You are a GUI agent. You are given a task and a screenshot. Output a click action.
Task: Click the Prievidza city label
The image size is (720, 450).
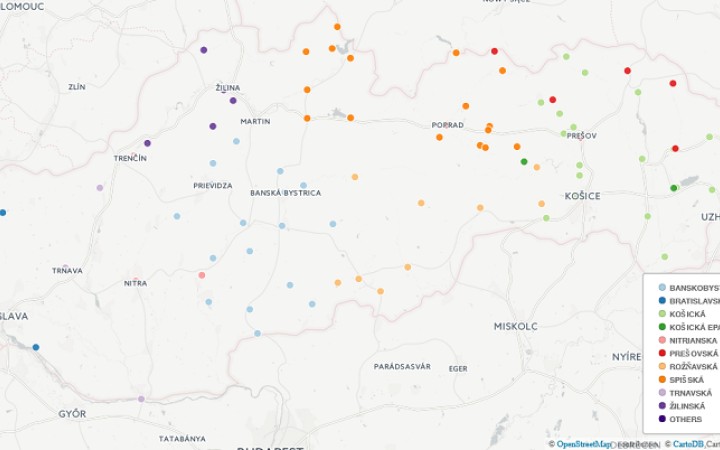click(213, 186)
